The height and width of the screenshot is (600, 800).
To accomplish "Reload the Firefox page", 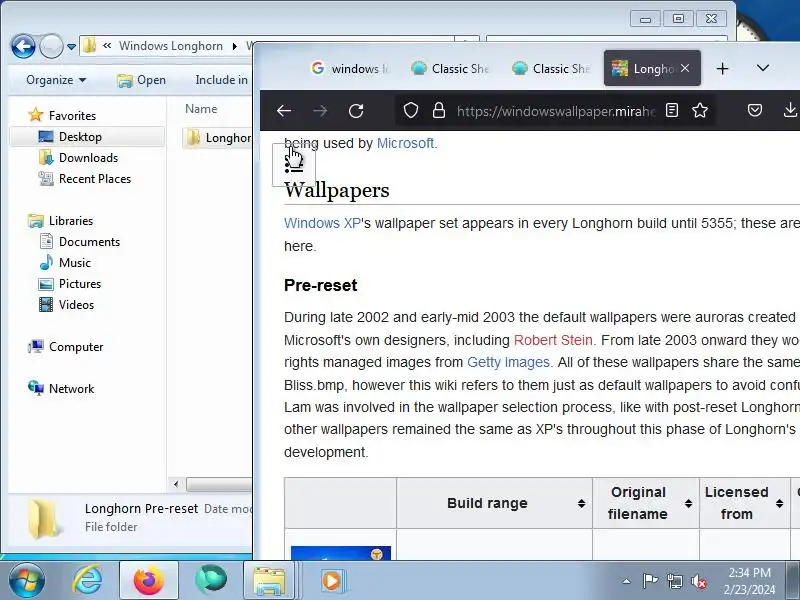I will pos(356,110).
